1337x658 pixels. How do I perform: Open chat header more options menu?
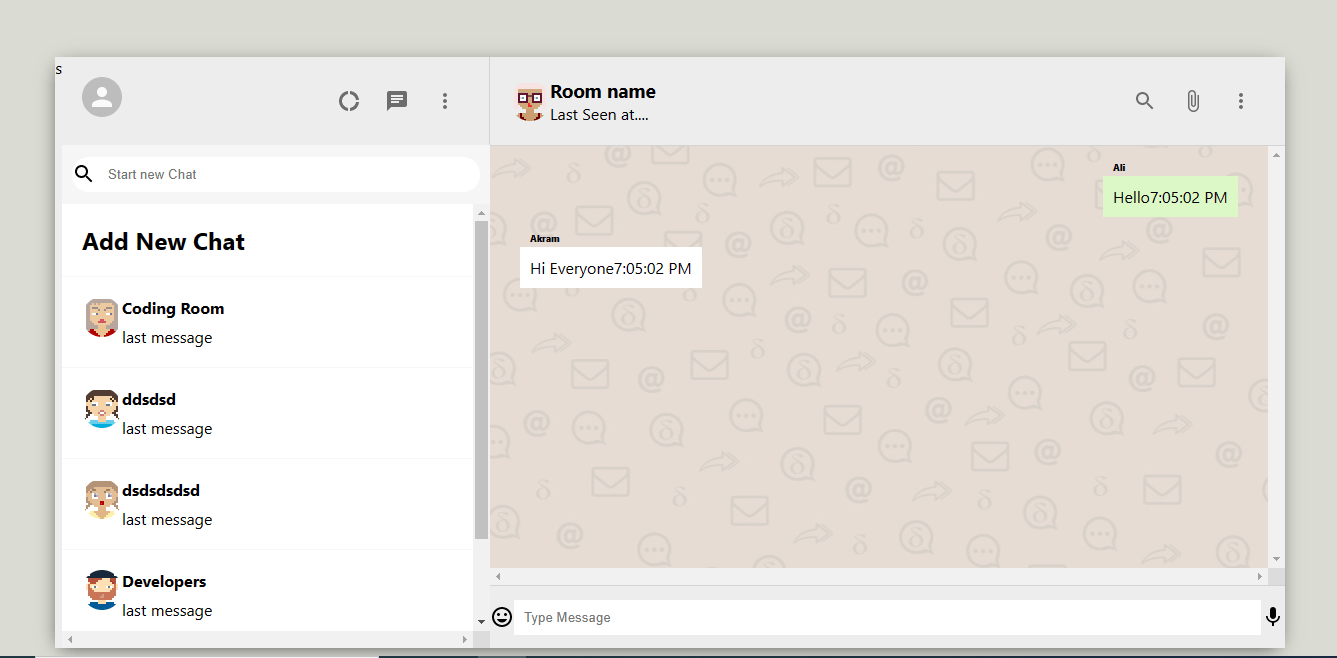1241,101
